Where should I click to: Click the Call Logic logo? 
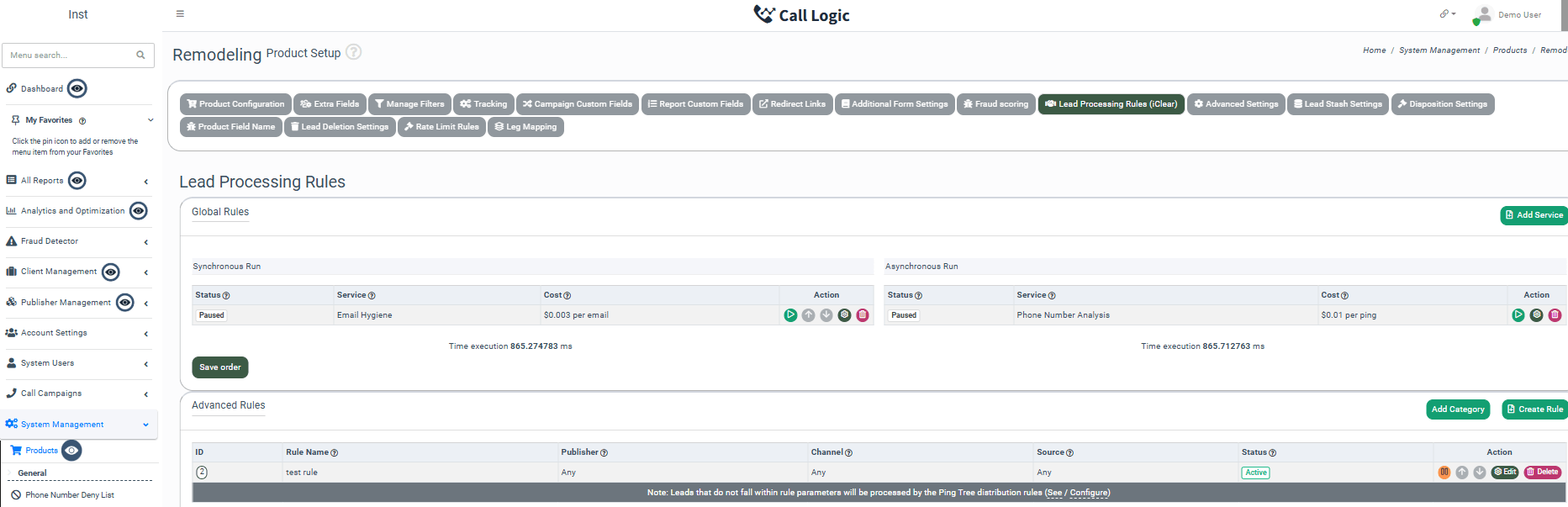801,15
